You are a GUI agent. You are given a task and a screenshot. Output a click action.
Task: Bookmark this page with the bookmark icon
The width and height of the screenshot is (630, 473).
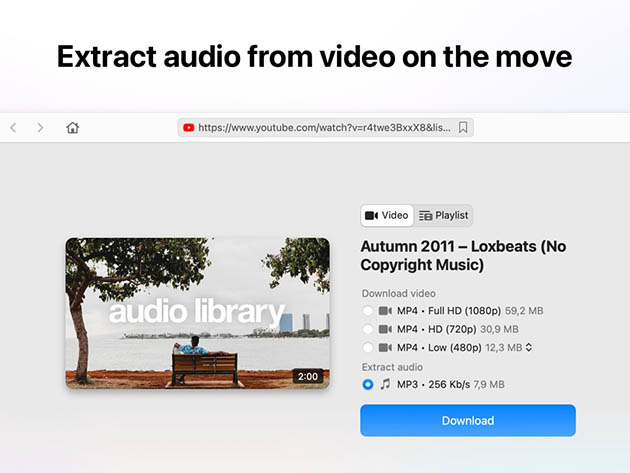point(463,128)
